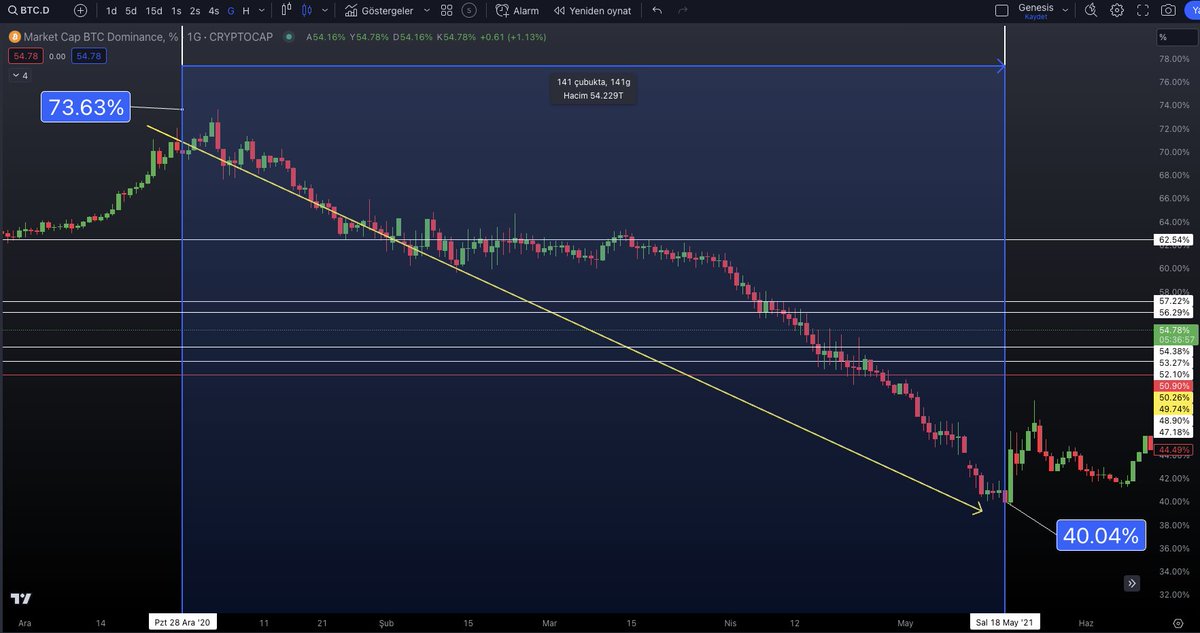Image resolution: width=1200 pixels, height=633 pixels.
Task: Click the add symbol plus icon
Action: [x=80, y=10]
